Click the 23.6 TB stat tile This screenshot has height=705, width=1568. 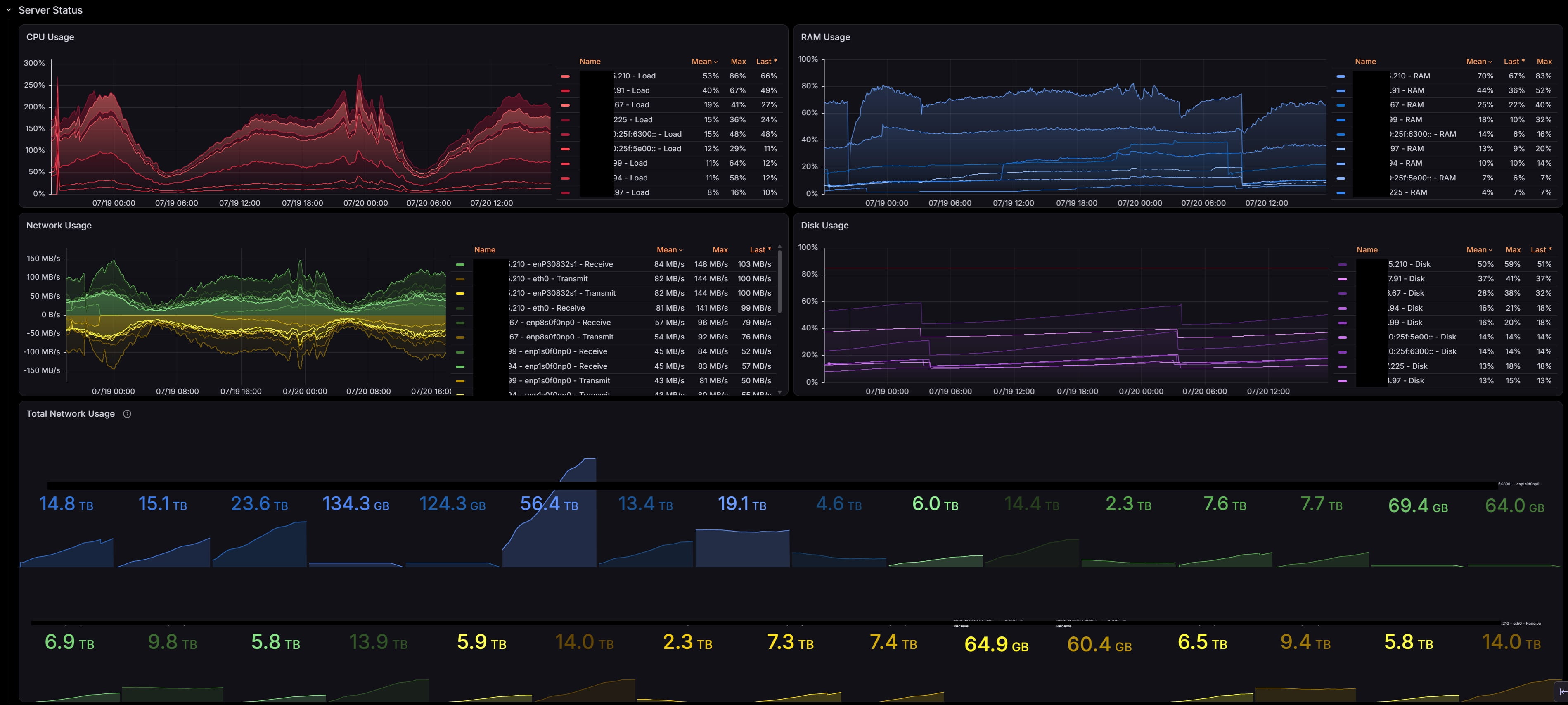[259, 504]
